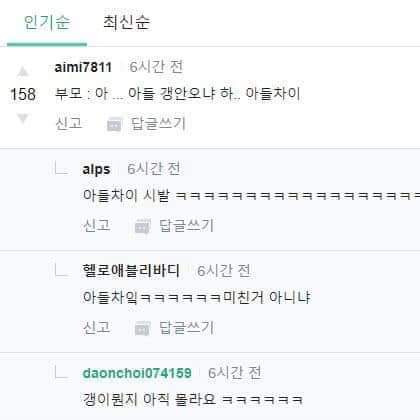Click reply bubble icon under alps's comment
The image size is (420, 420).
[143, 227]
